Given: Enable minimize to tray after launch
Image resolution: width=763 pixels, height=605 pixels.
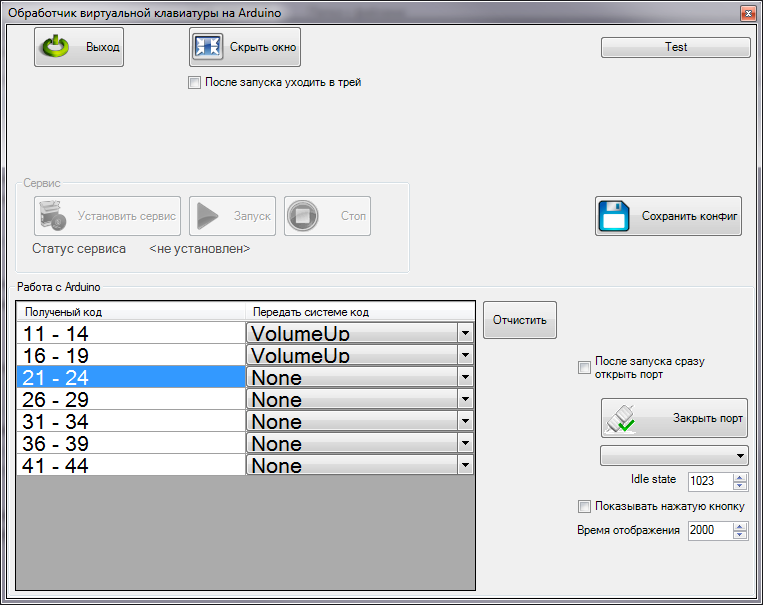Looking at the screenshot, I should tap(195, 83).
